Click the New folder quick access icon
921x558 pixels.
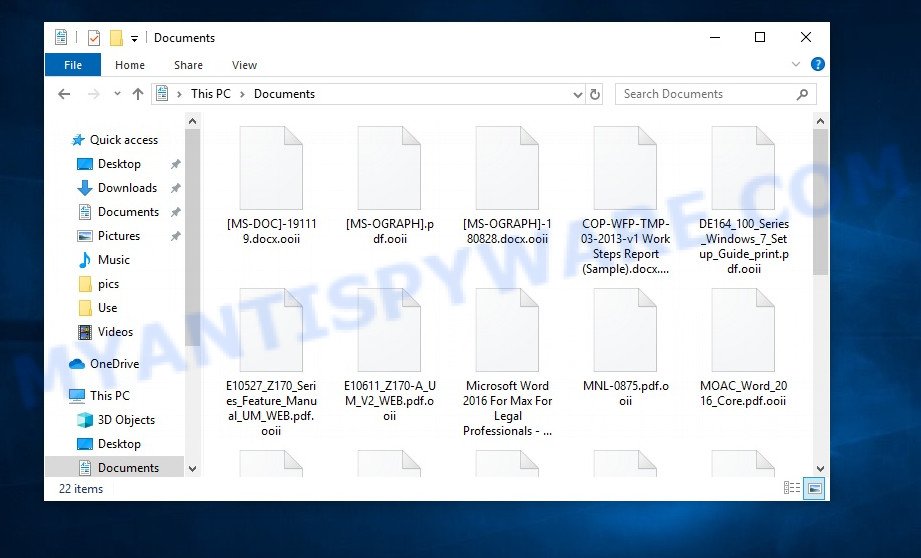pyautogui.click(x=116, y=38)
